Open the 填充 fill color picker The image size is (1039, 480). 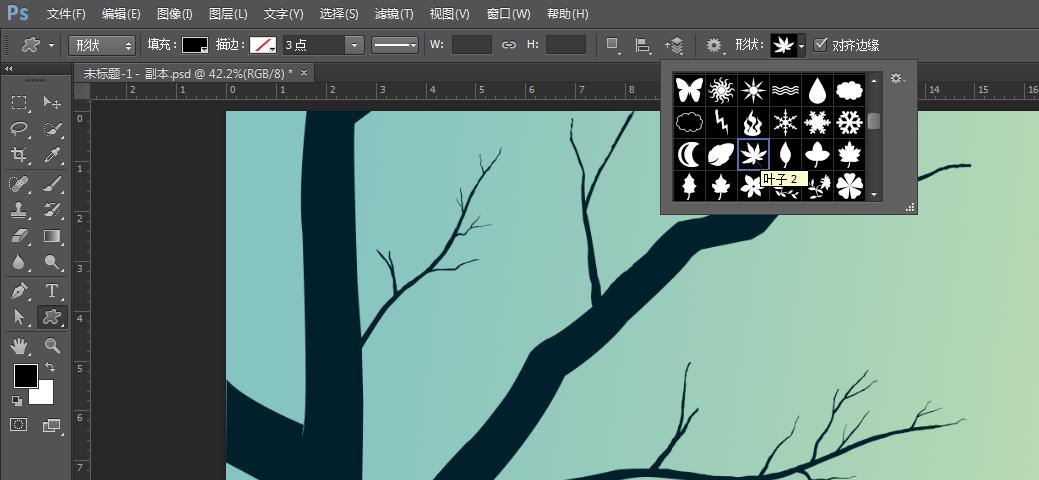[x=195, y=45]
